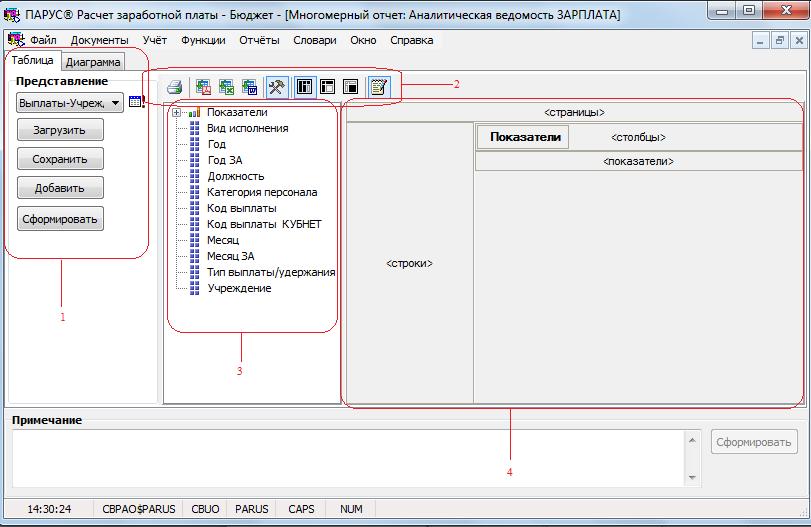Select Категория персонала in the tree
811x527 pixels.
point(262,192)
